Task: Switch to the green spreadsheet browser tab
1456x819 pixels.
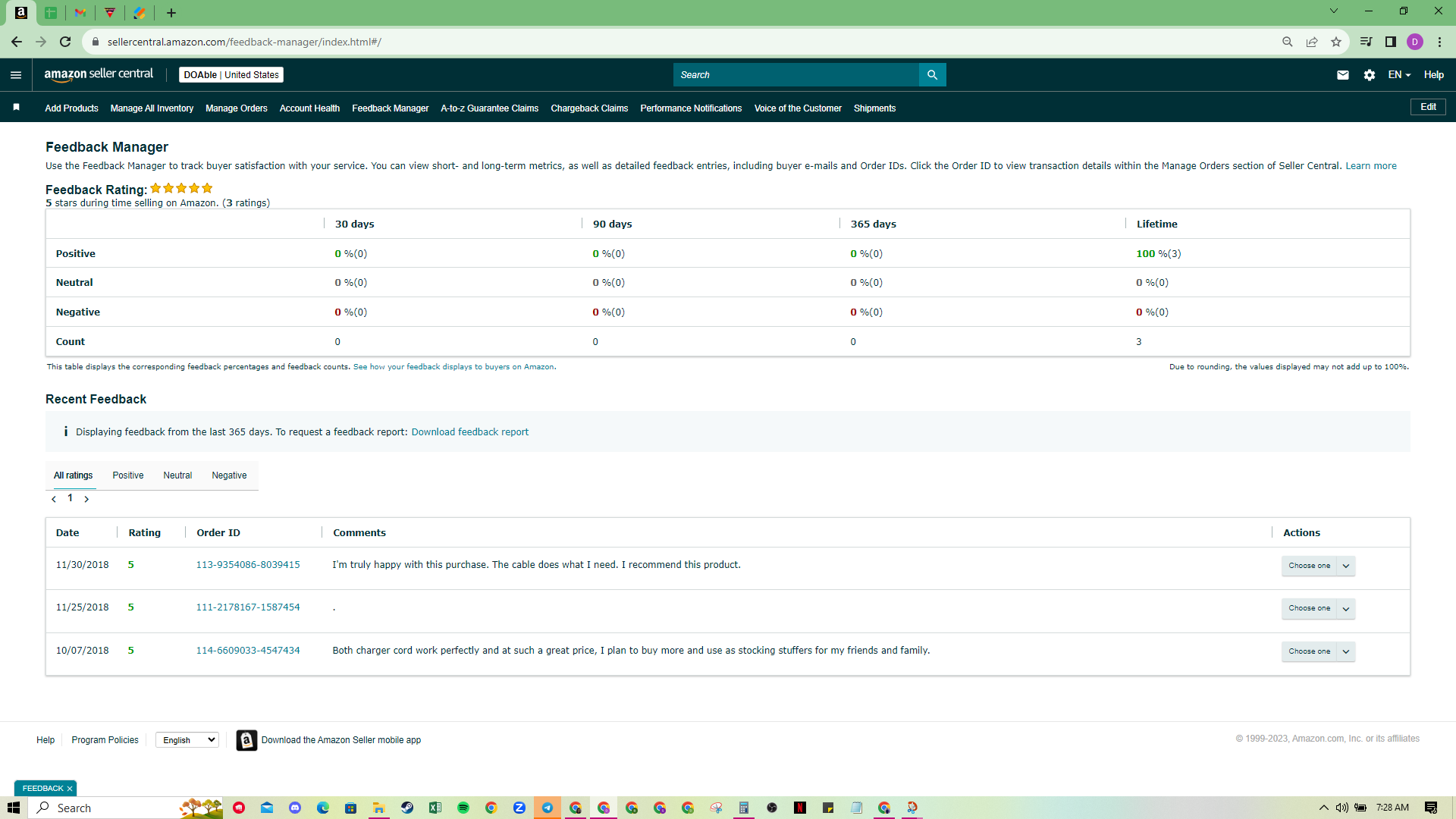Action: click(x=51, y=13)
